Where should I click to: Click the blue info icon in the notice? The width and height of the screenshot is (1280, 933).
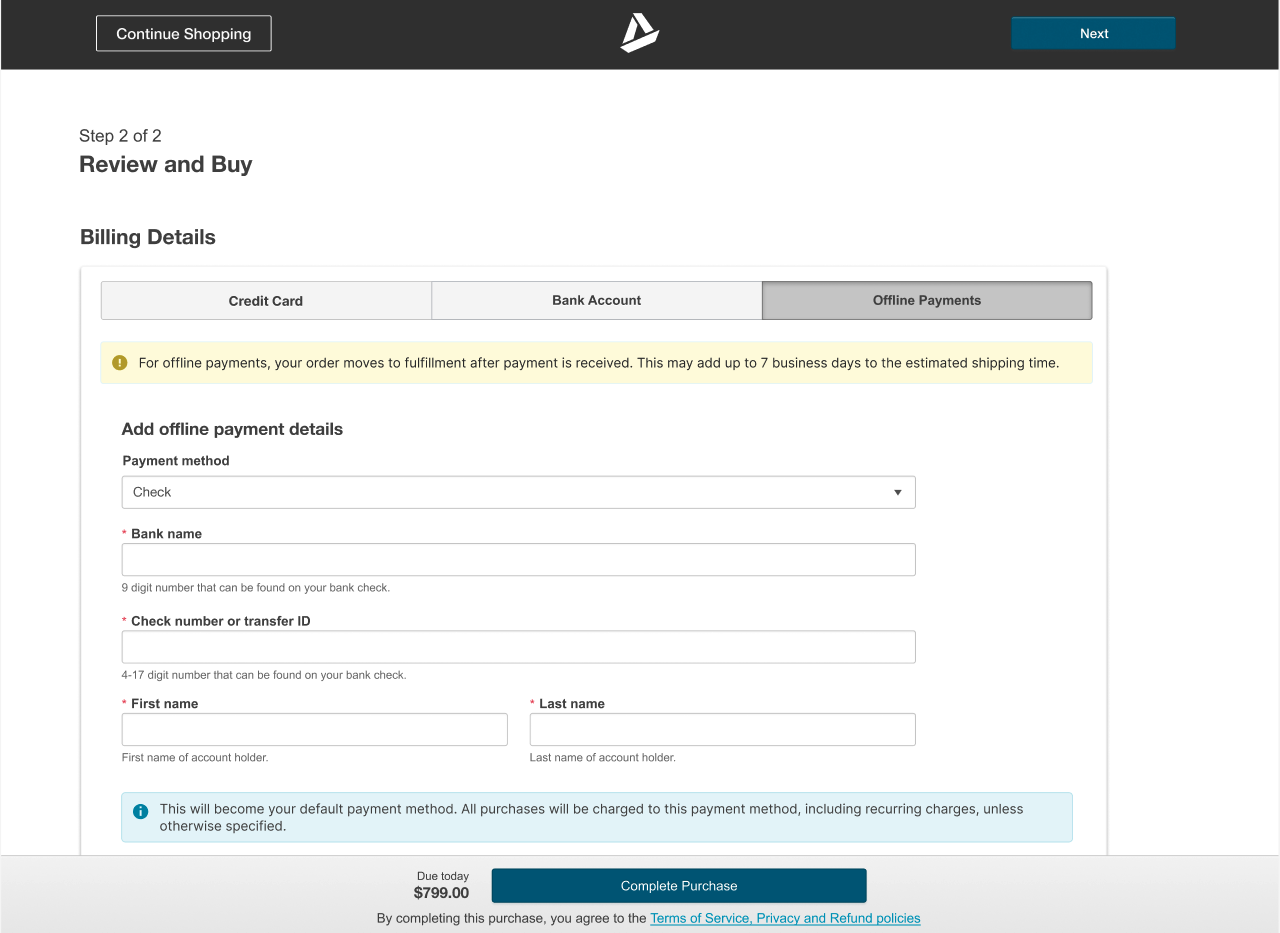(141, 811)
